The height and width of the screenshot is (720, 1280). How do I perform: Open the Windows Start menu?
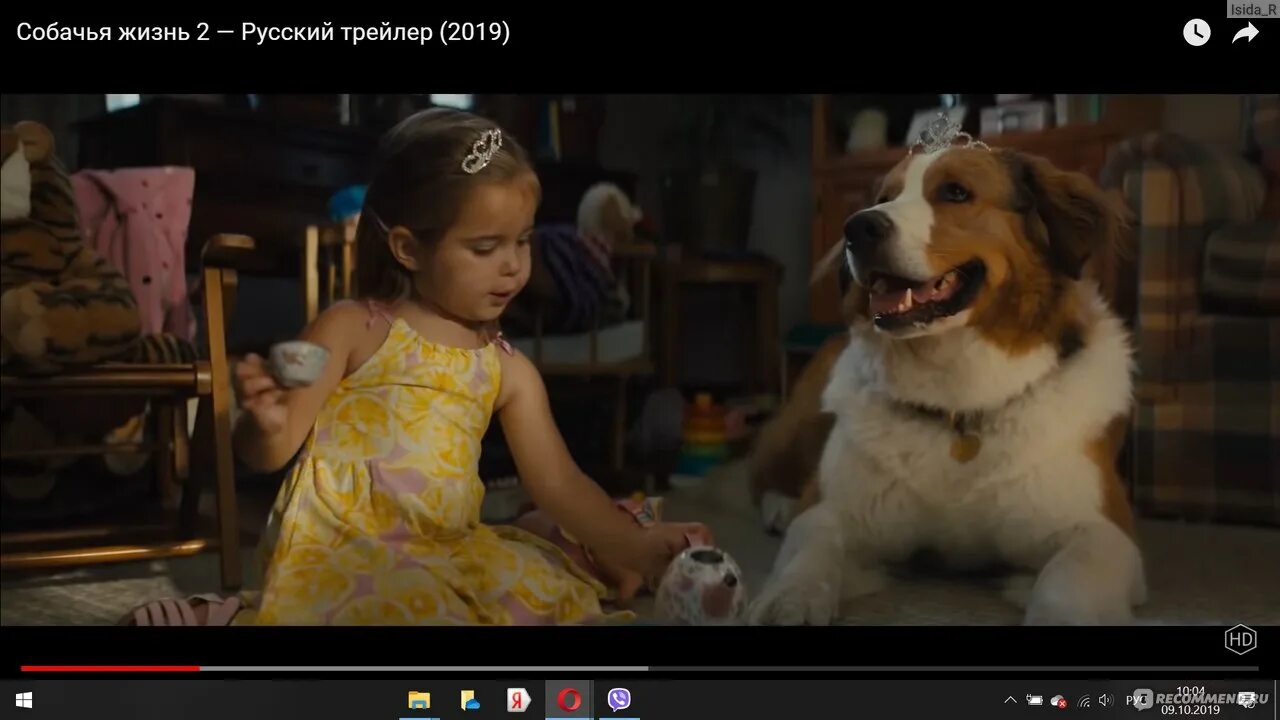[x=23, y=700]
